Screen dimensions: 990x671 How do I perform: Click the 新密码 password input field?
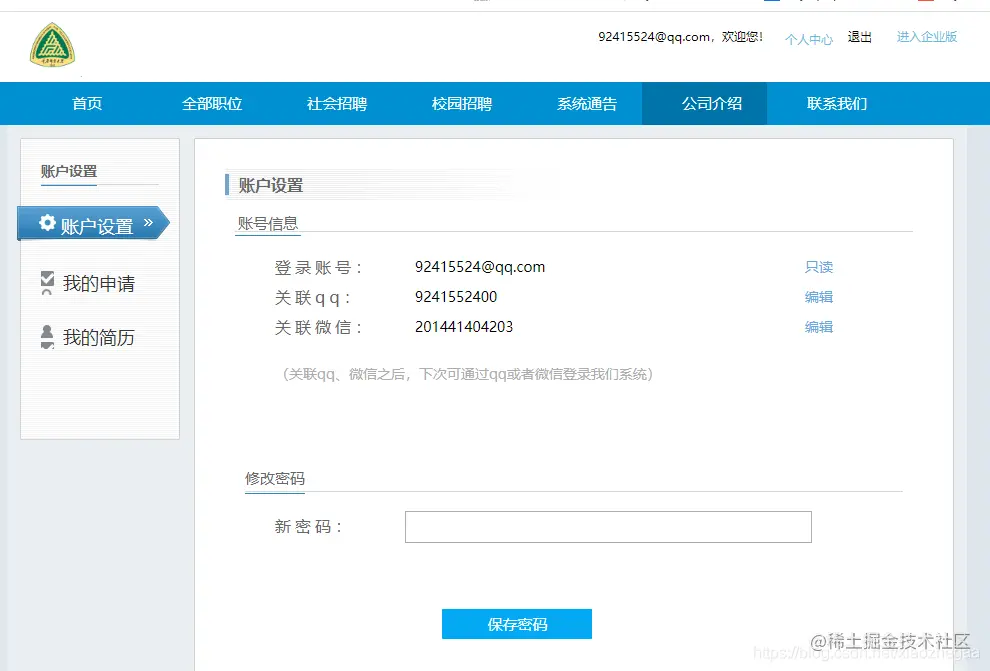[x=607, y=527]
